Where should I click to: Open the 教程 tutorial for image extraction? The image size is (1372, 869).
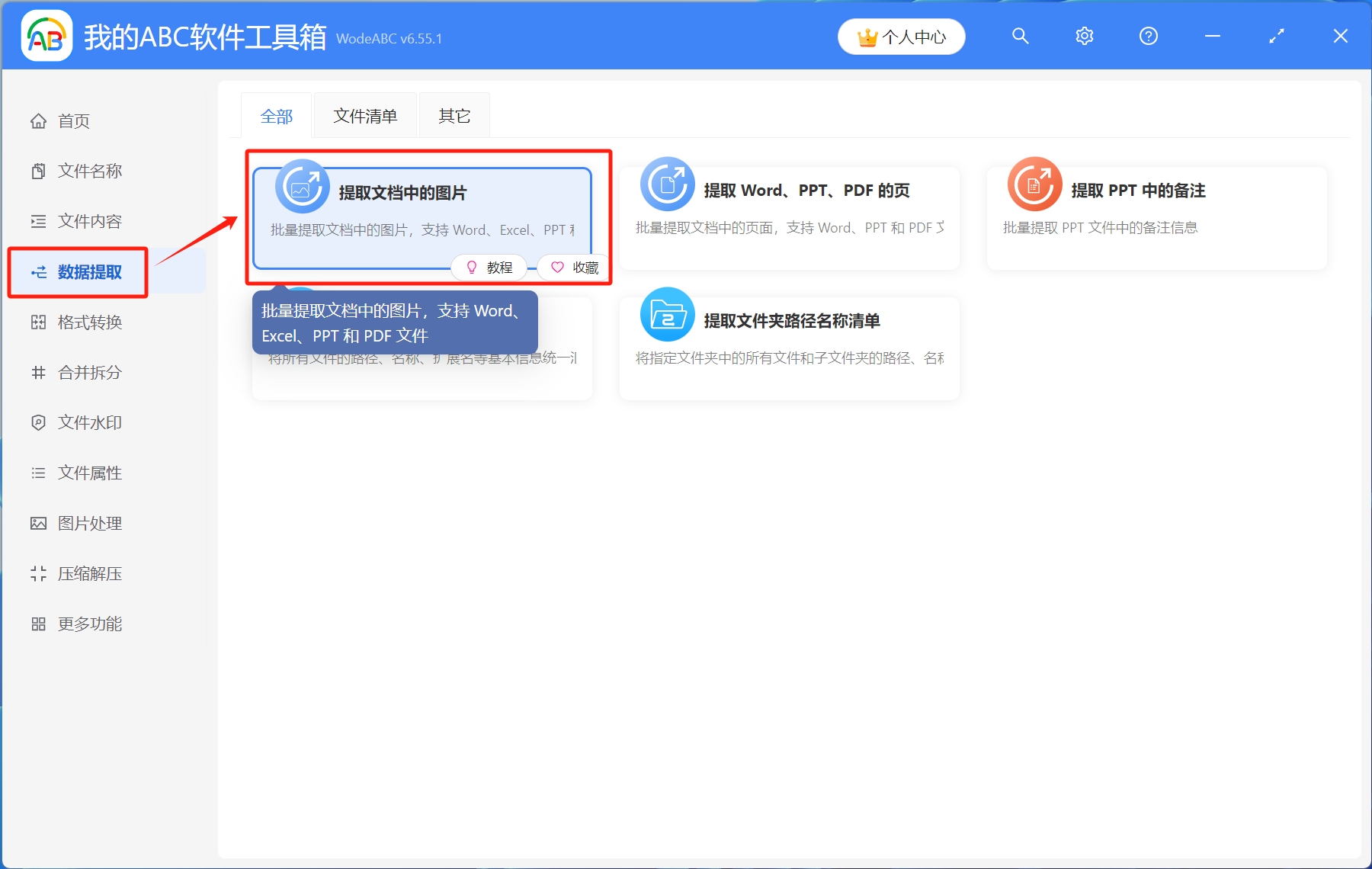[x=489, y=267]
